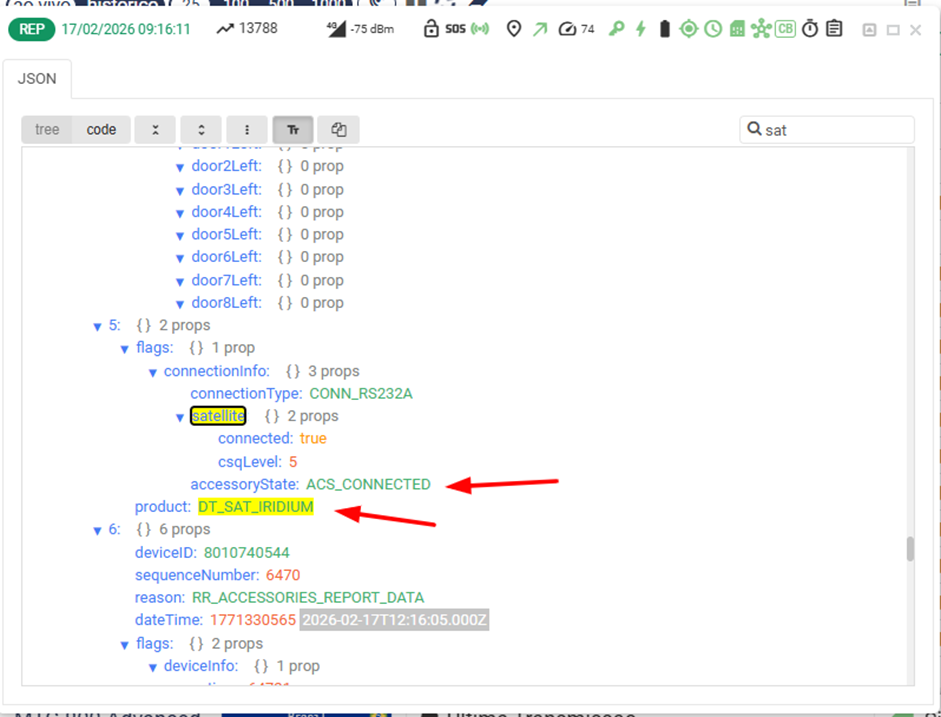This screenshot has height=717, width=941.
Task: Click the black battery icon
Action: coord(664,29)
